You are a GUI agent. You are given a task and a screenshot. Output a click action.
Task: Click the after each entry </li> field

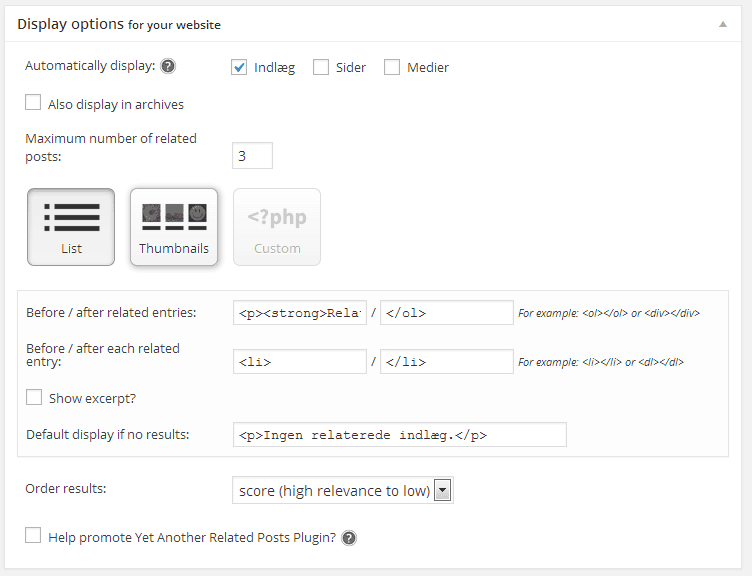pyautogui.click(x=446, y=362)
